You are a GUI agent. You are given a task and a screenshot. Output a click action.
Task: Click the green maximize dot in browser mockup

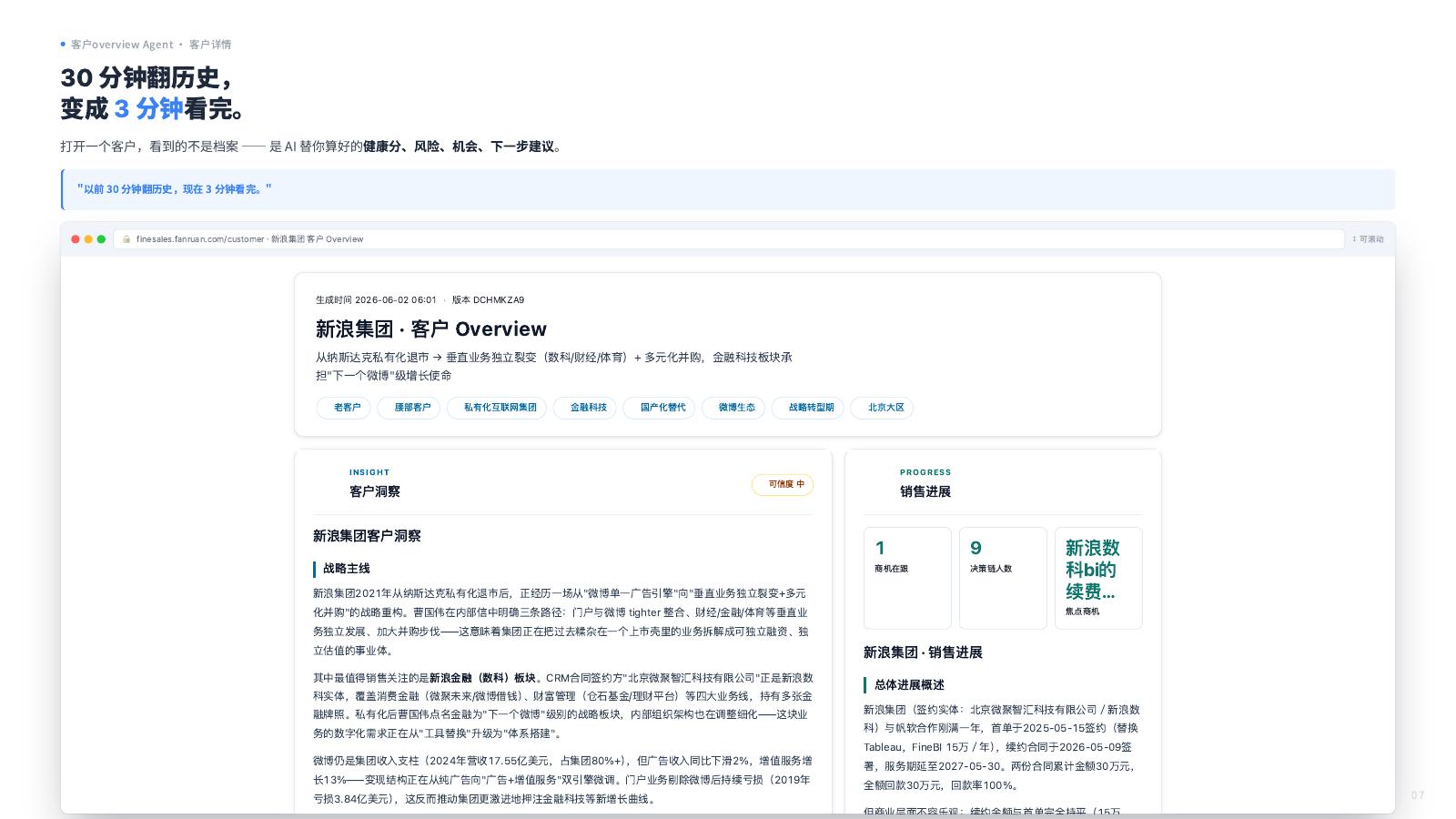(101, 239)
